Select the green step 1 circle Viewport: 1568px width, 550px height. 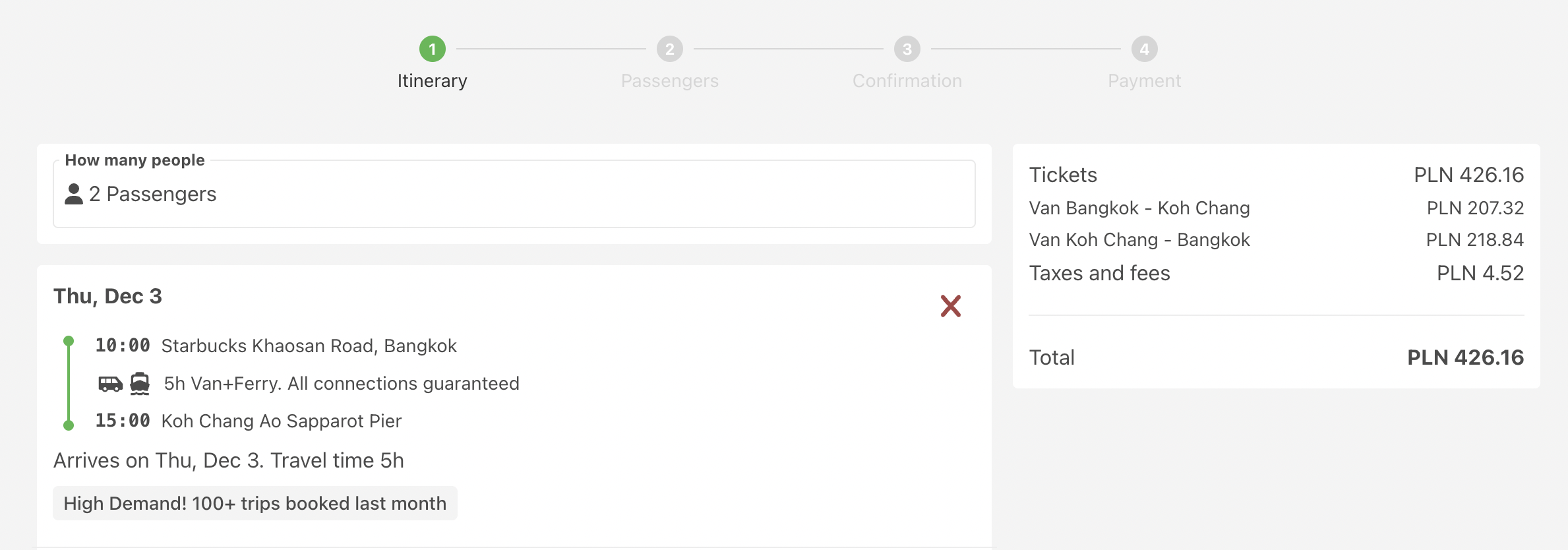point(433,49)
